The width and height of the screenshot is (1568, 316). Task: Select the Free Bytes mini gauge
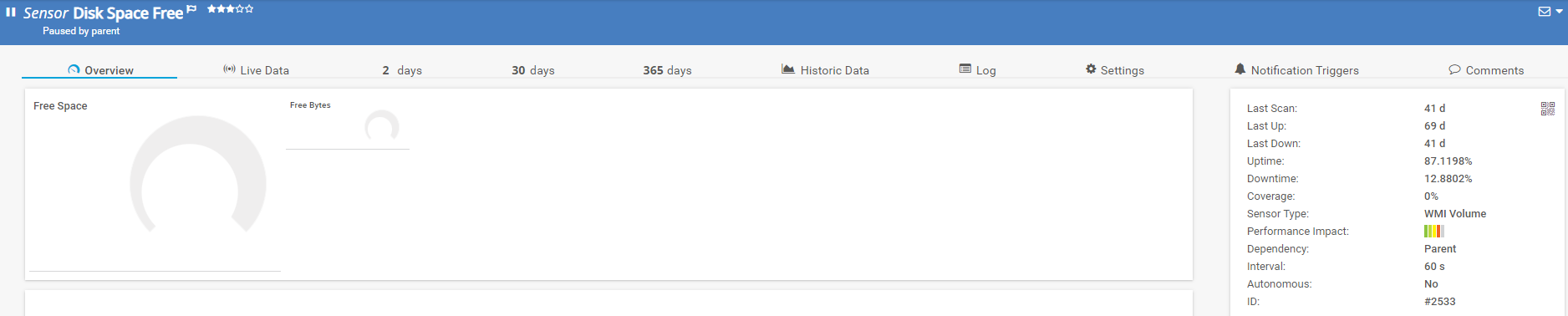point(382,125)
